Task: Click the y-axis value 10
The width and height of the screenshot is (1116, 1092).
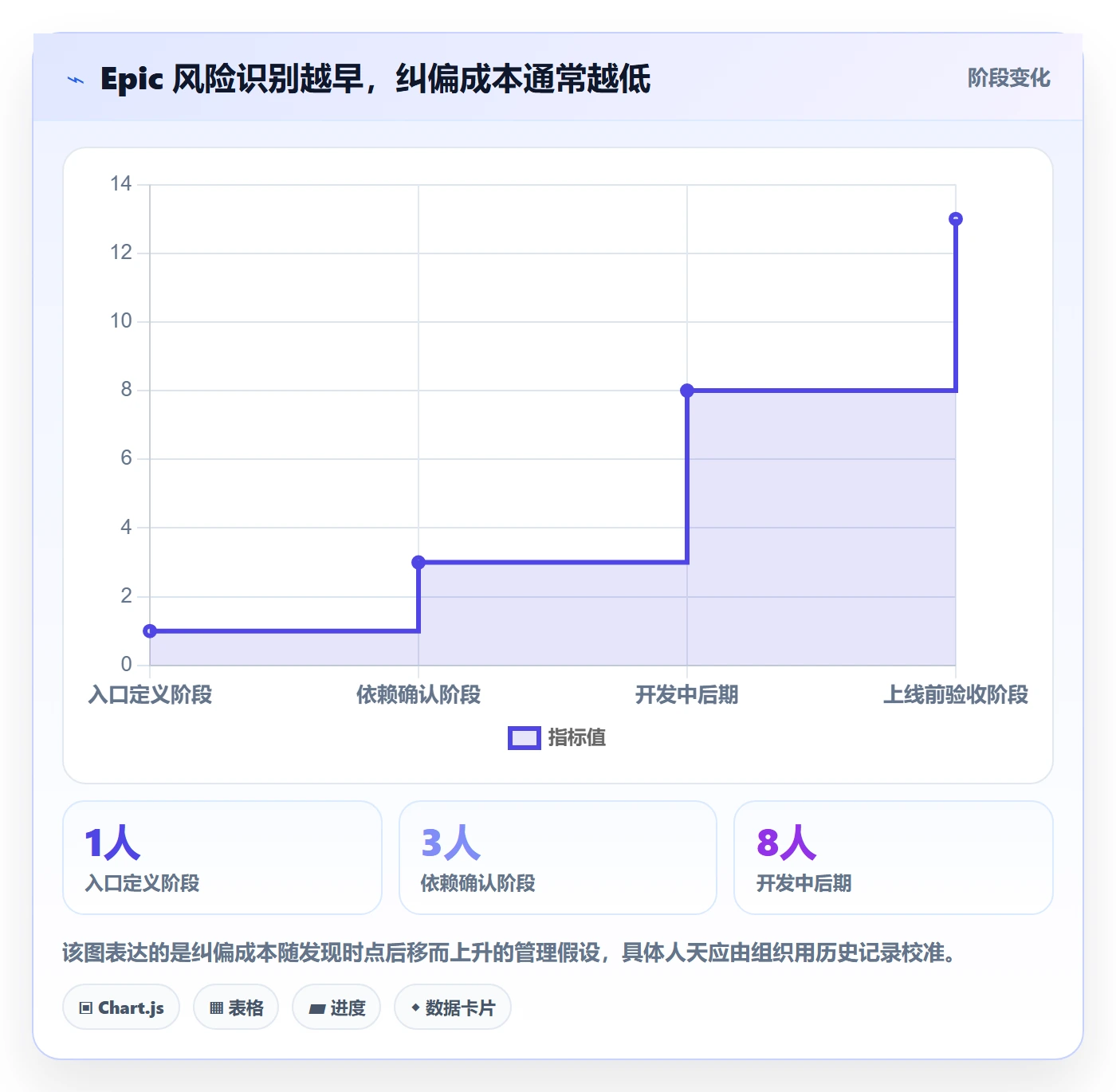Action: 121,321
